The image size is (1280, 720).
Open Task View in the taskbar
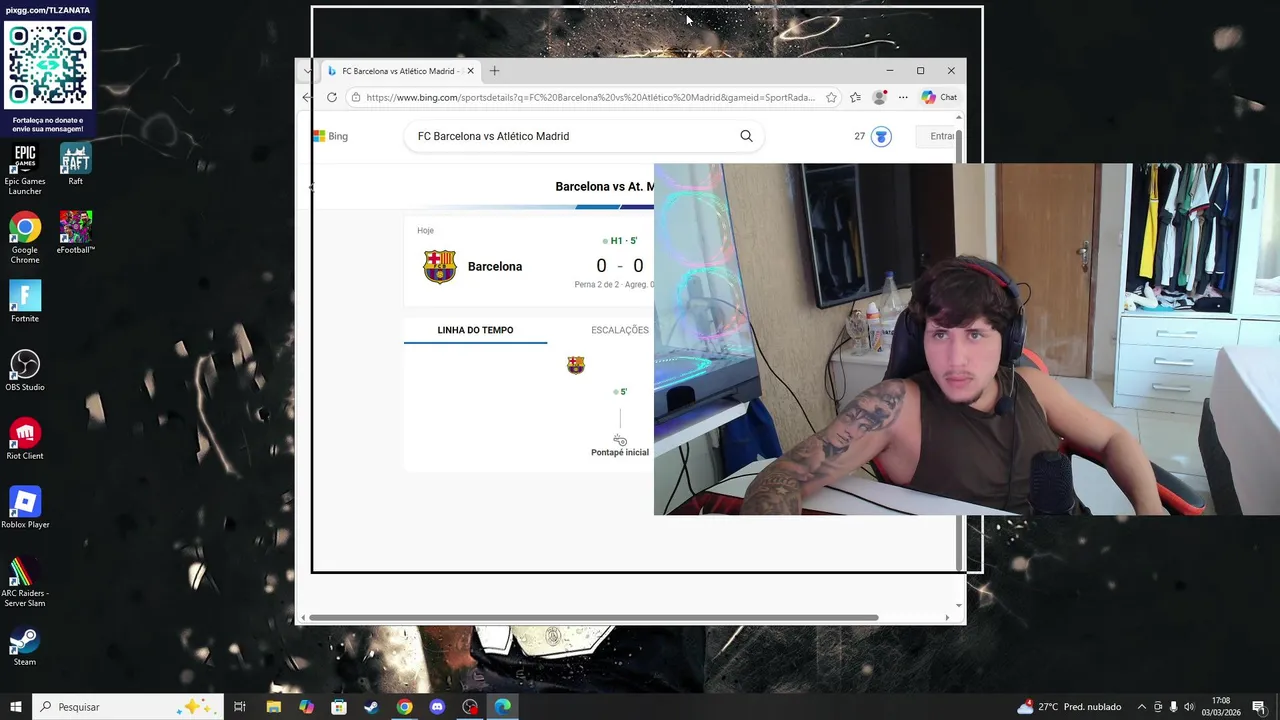pos(240,707)
